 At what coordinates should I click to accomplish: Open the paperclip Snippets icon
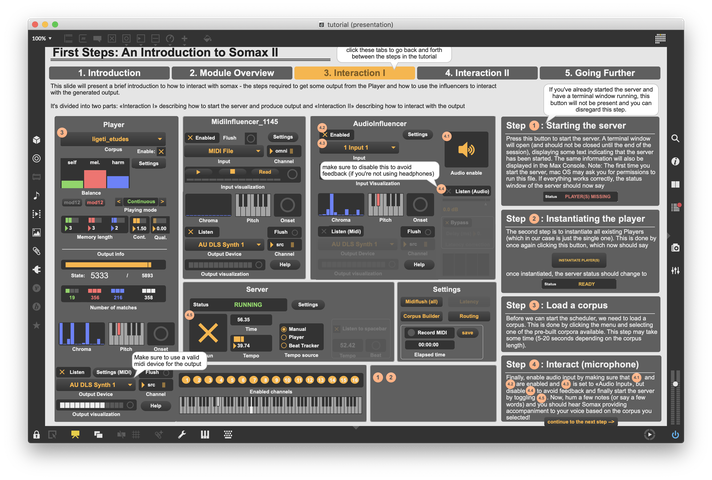pyautogui.click(x=37, y=251)
